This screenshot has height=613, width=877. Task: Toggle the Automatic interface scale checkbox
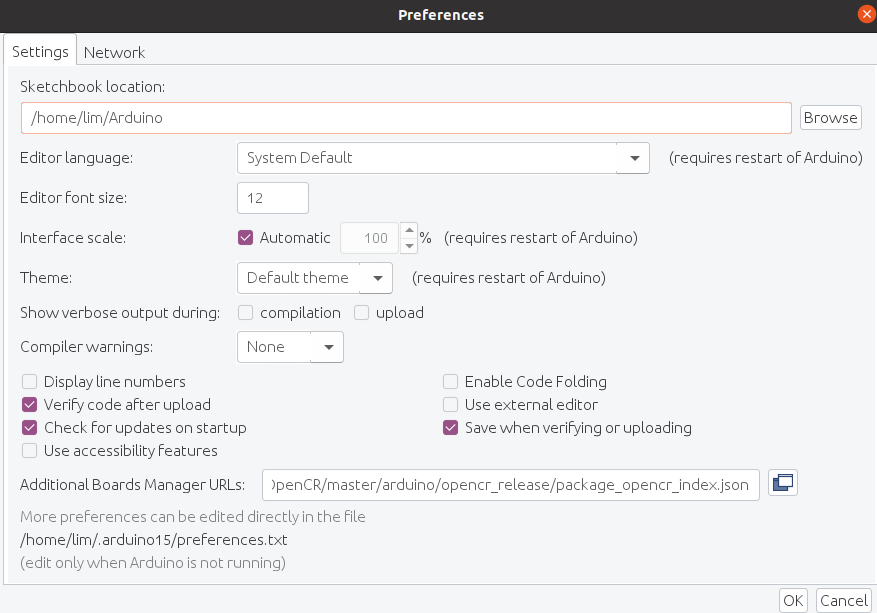coord(245,238)
